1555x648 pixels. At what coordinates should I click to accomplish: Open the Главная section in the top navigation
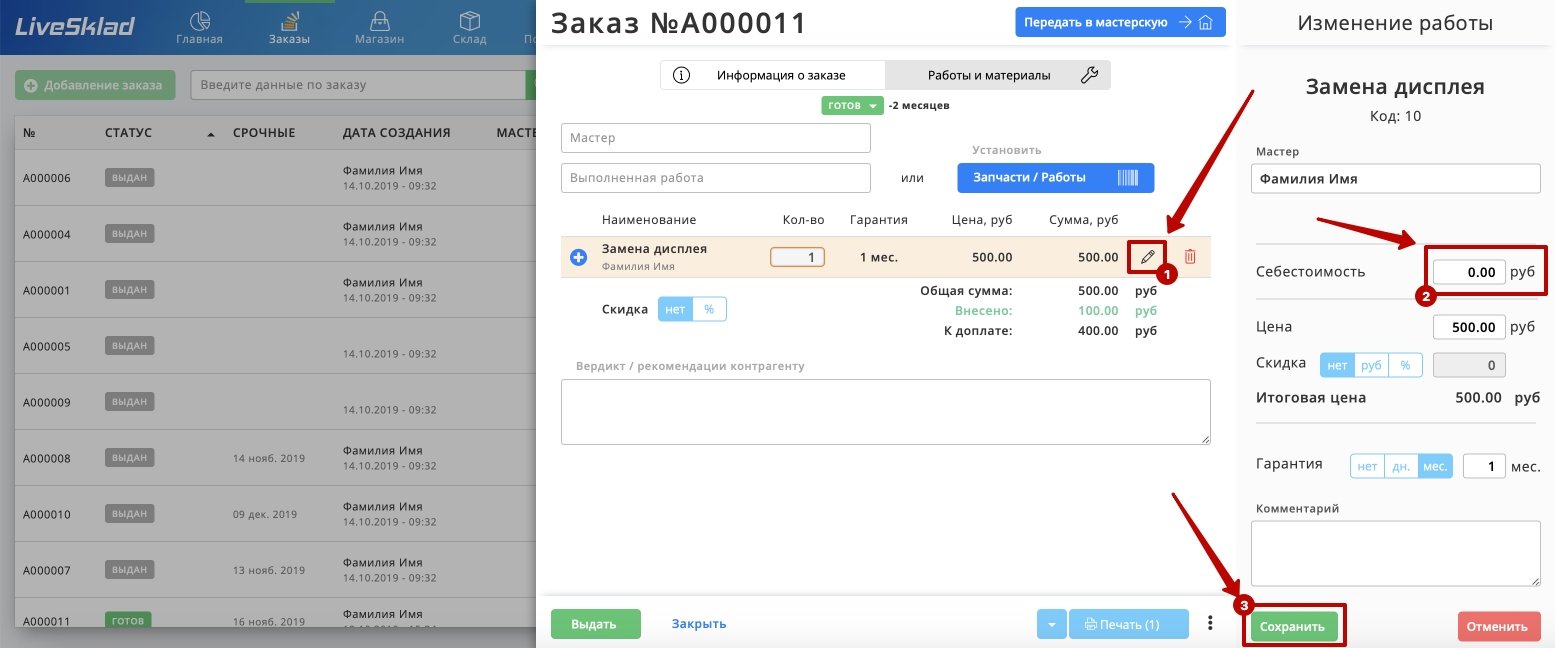(x=199, y=28)
